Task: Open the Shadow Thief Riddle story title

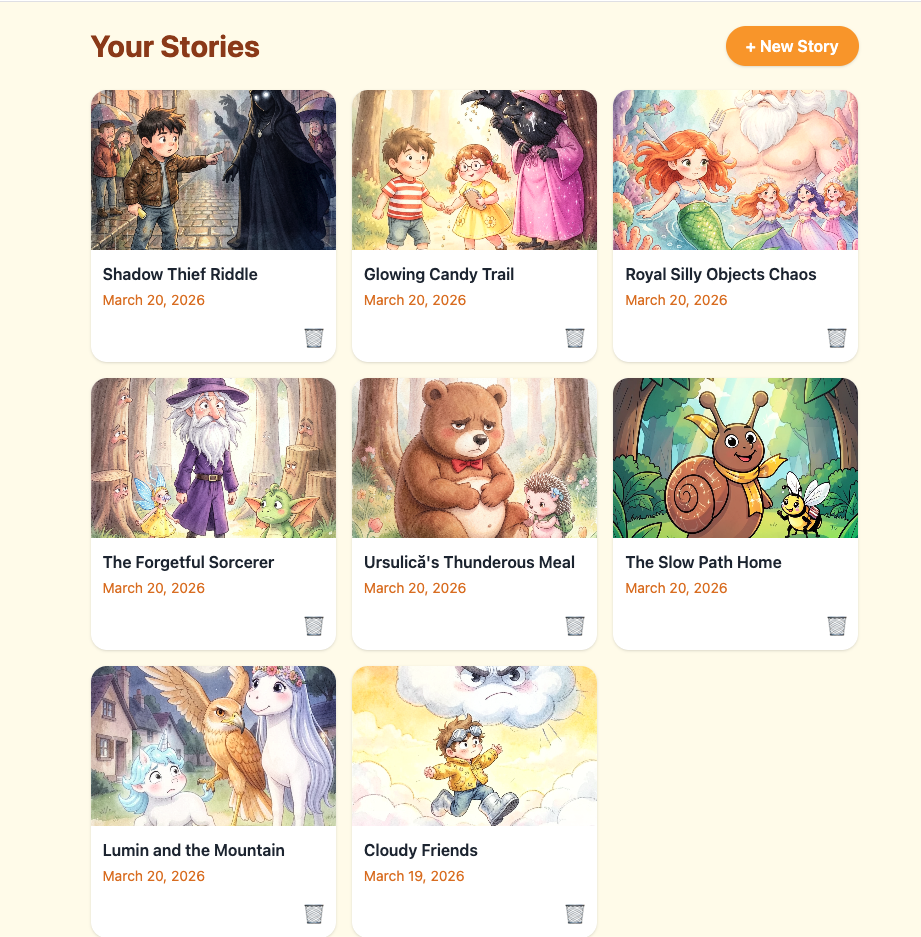Action: pos(179,274)
